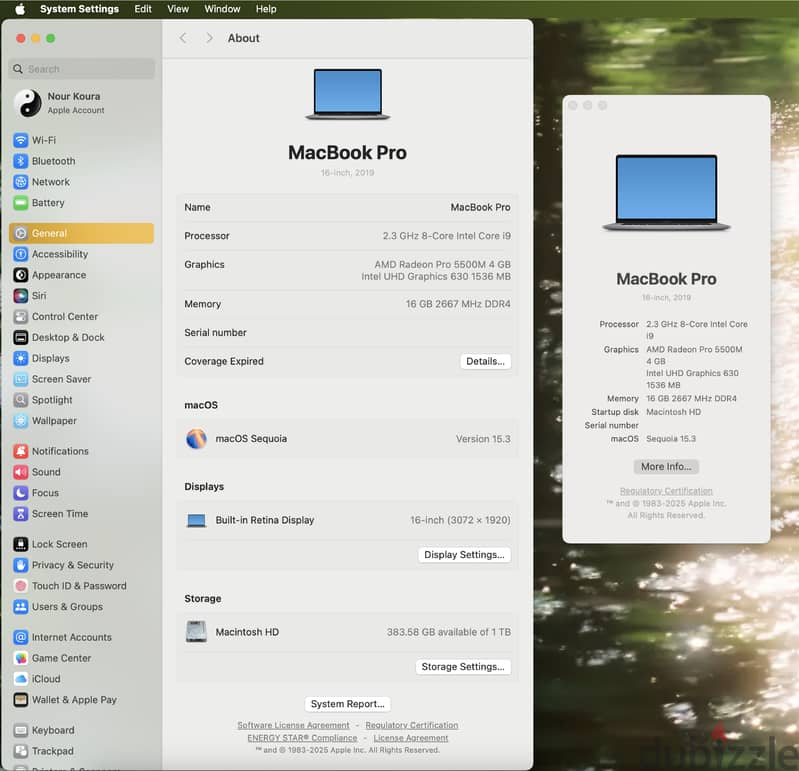Click the iCloud cloud icon
799x771 pixels.
[x=20, y=679]
